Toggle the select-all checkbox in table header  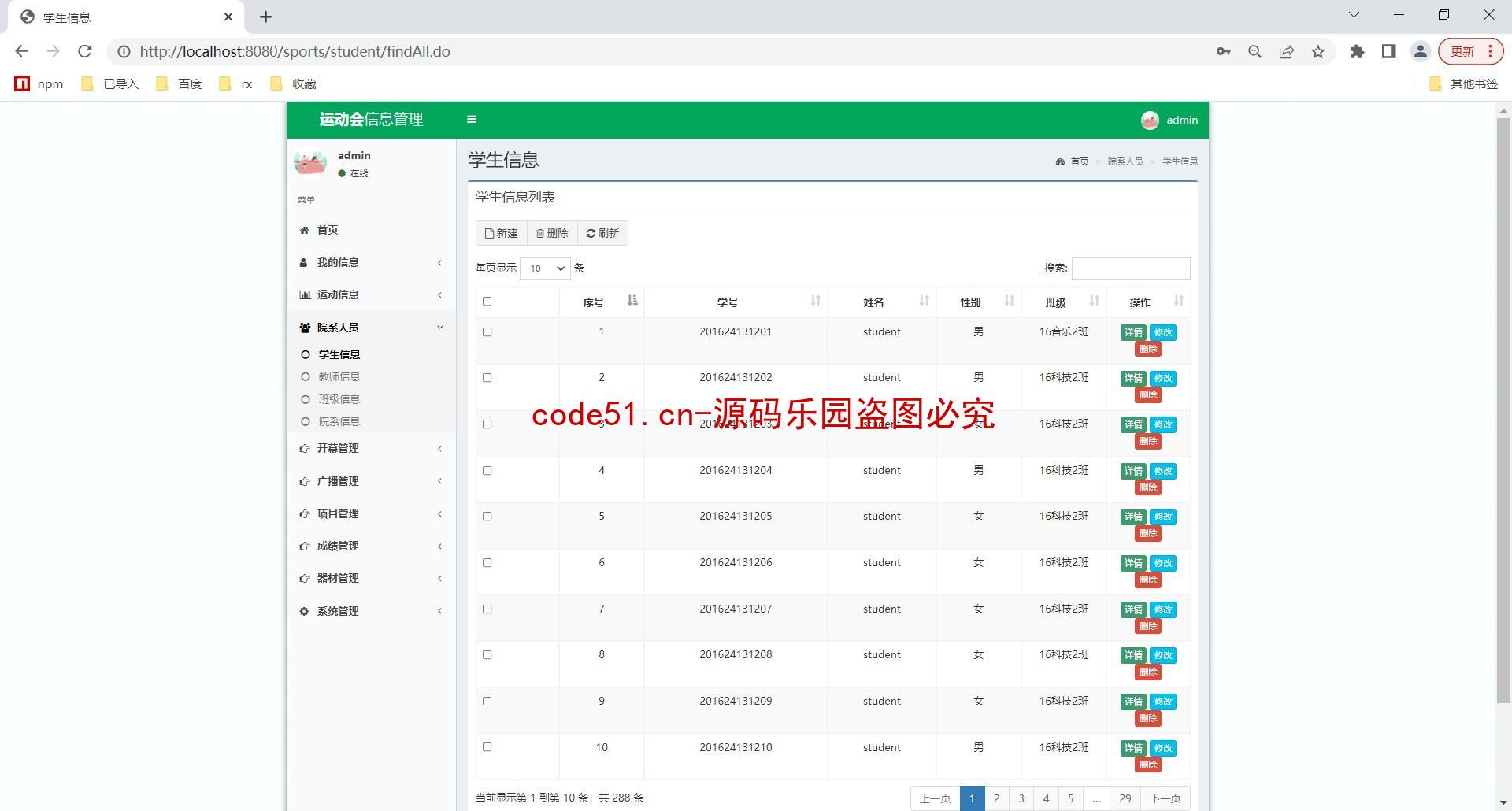click(x=487, y=301)
